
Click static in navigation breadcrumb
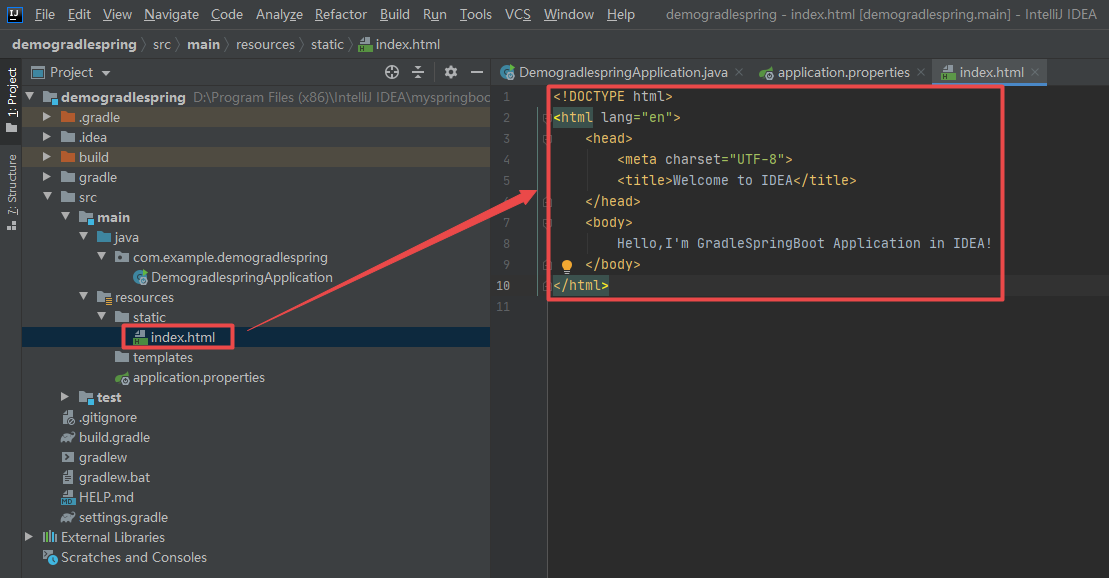327,44
